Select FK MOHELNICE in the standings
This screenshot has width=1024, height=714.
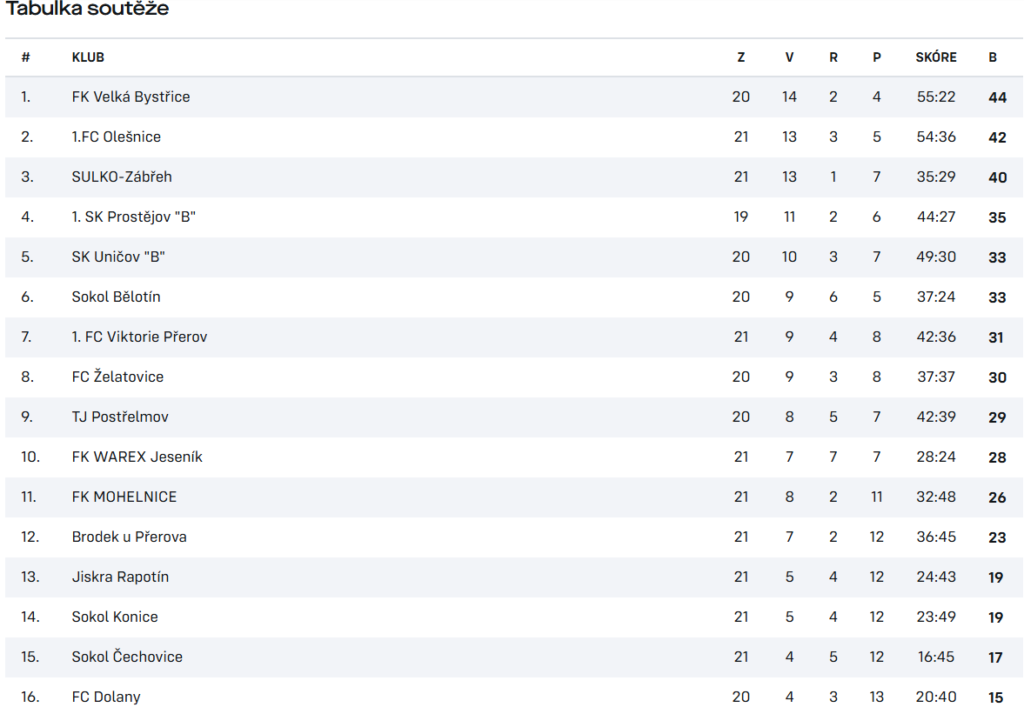pos(124,496)
